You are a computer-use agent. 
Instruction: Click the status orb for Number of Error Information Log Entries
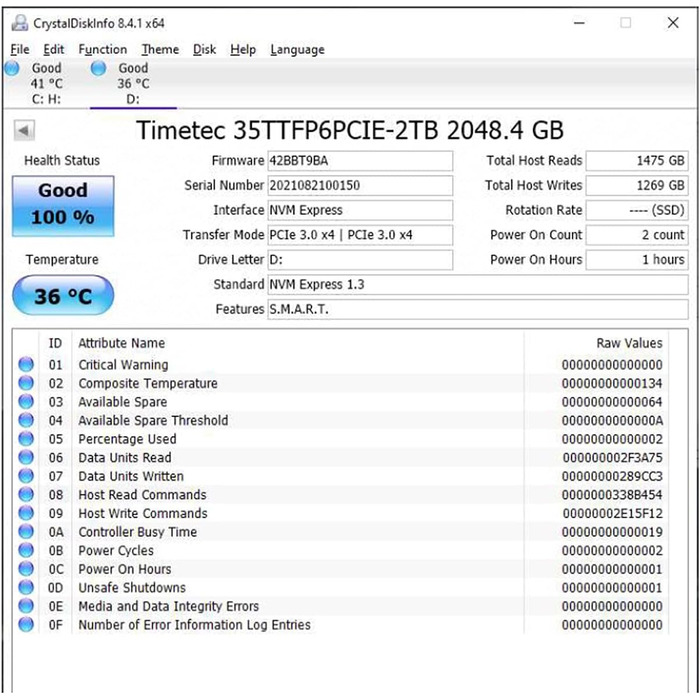tap(26, 625)
